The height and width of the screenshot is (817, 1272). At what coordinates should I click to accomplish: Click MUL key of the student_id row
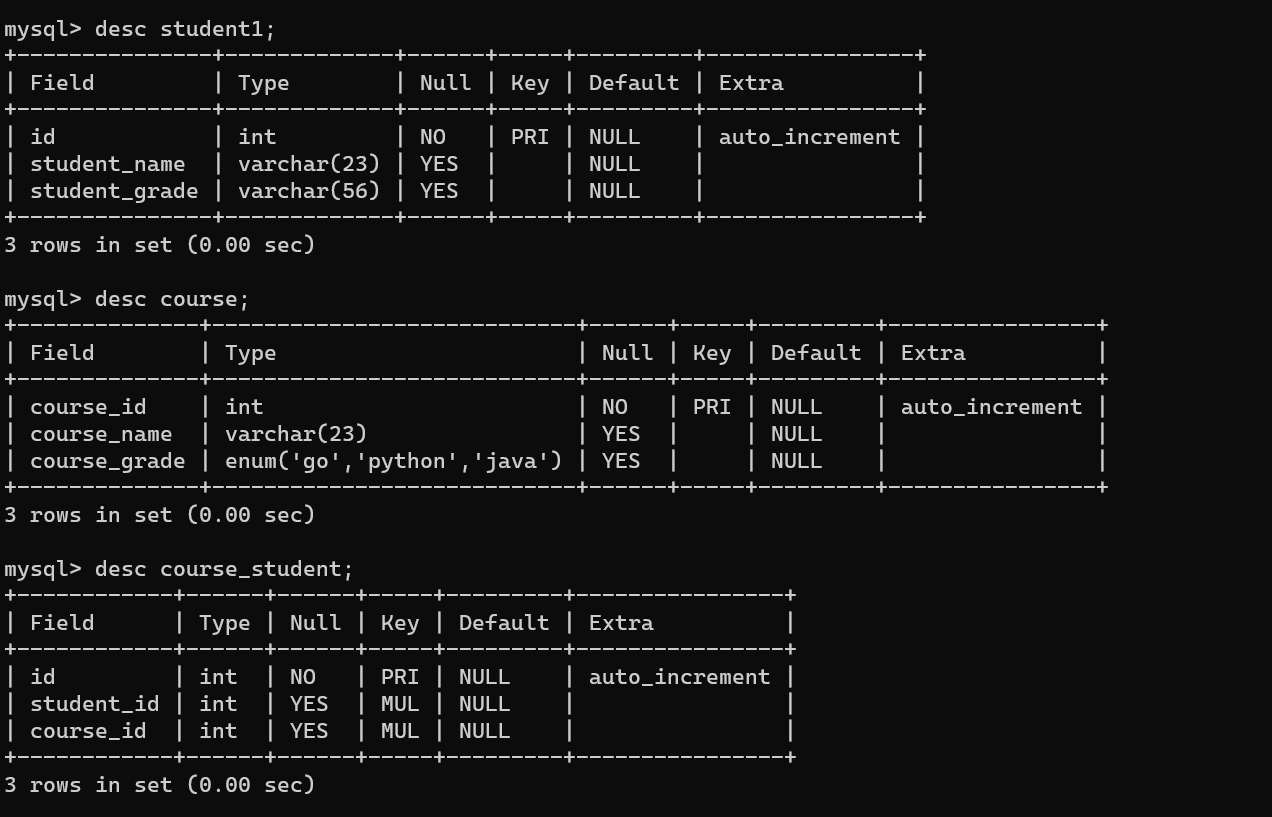click(400, 704)
